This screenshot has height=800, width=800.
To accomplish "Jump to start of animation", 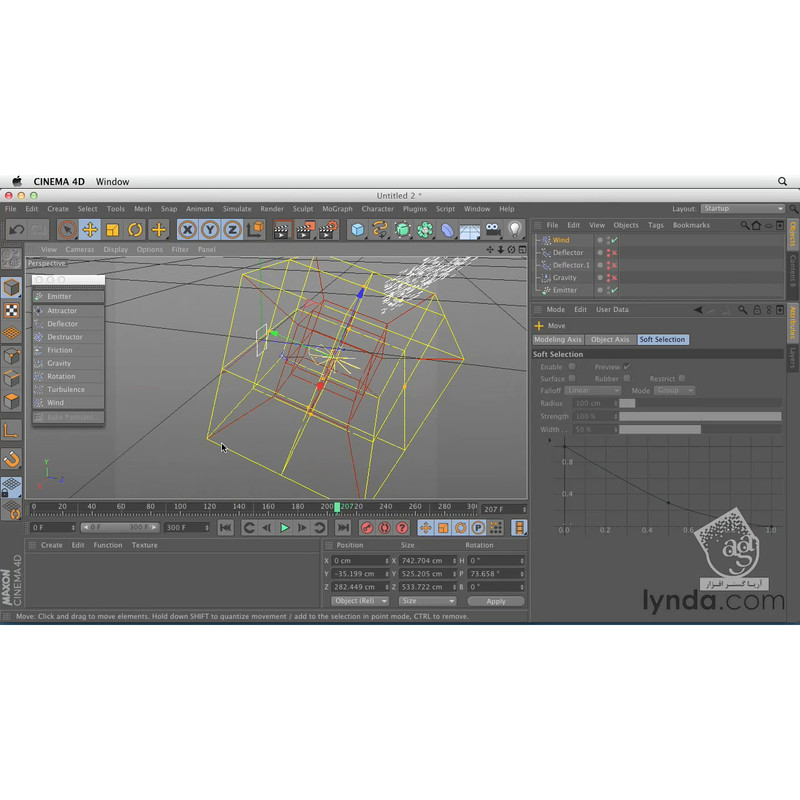I will (x=226, y=528).
